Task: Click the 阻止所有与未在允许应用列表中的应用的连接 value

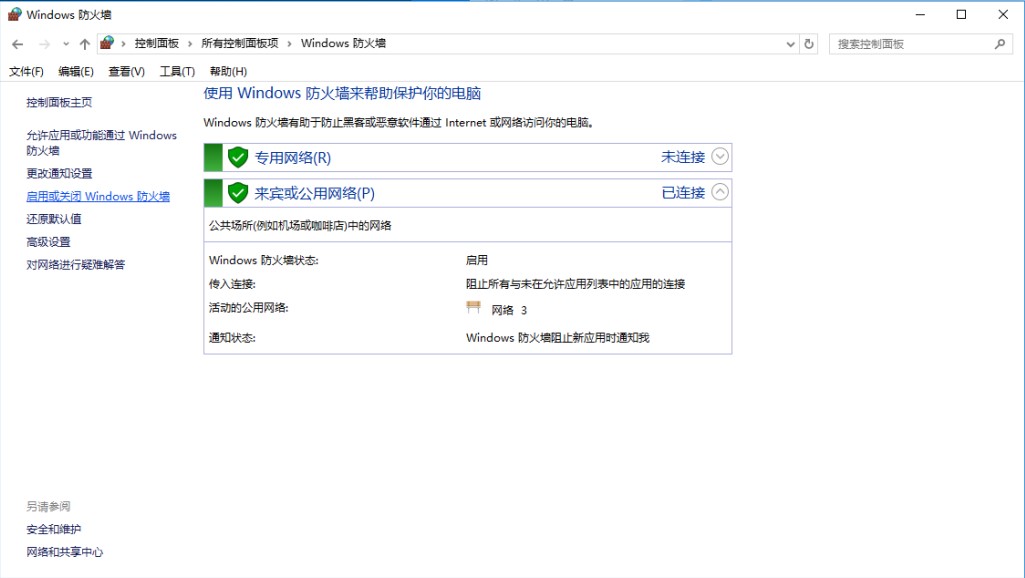Action: click(x=575, y=284)
